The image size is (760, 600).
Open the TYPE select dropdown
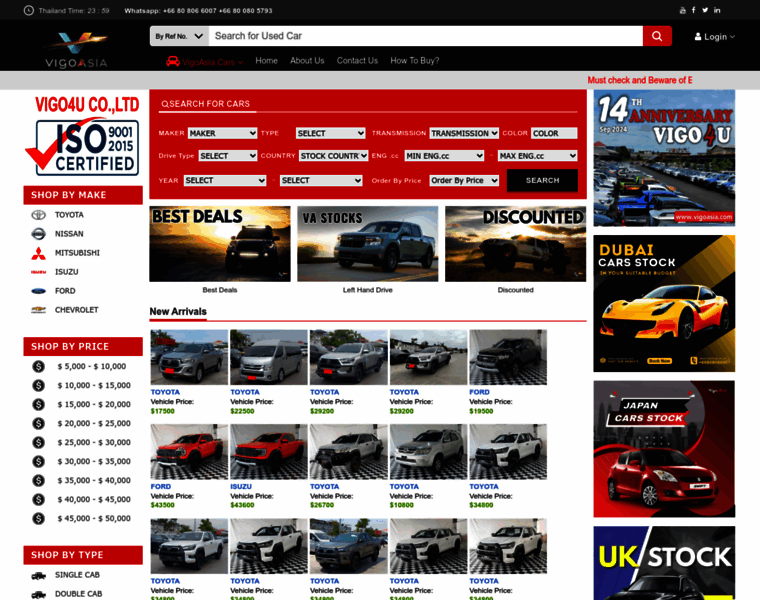tap(331, 133)
